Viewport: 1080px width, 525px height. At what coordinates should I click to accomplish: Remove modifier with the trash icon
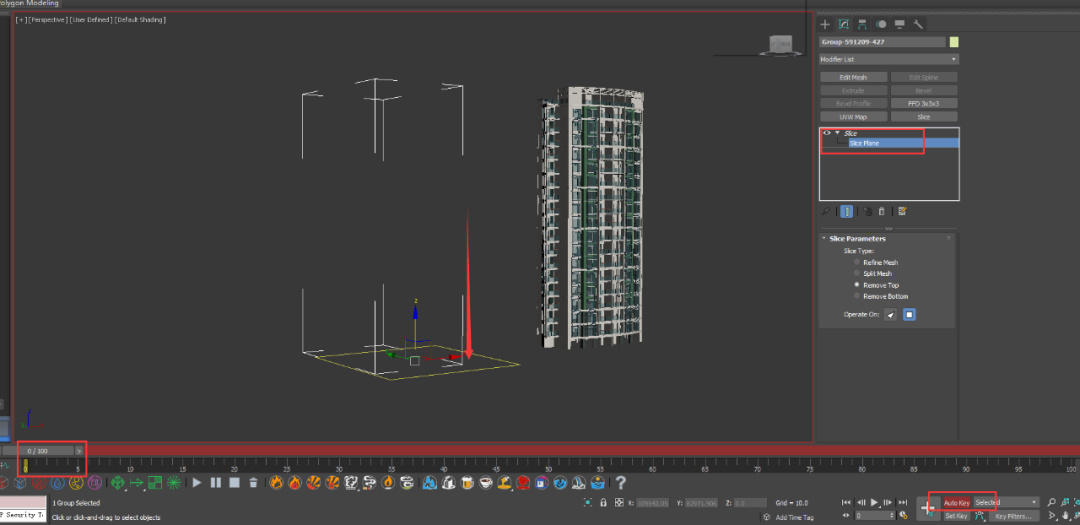pyautogui.click(x=882, y=212)
